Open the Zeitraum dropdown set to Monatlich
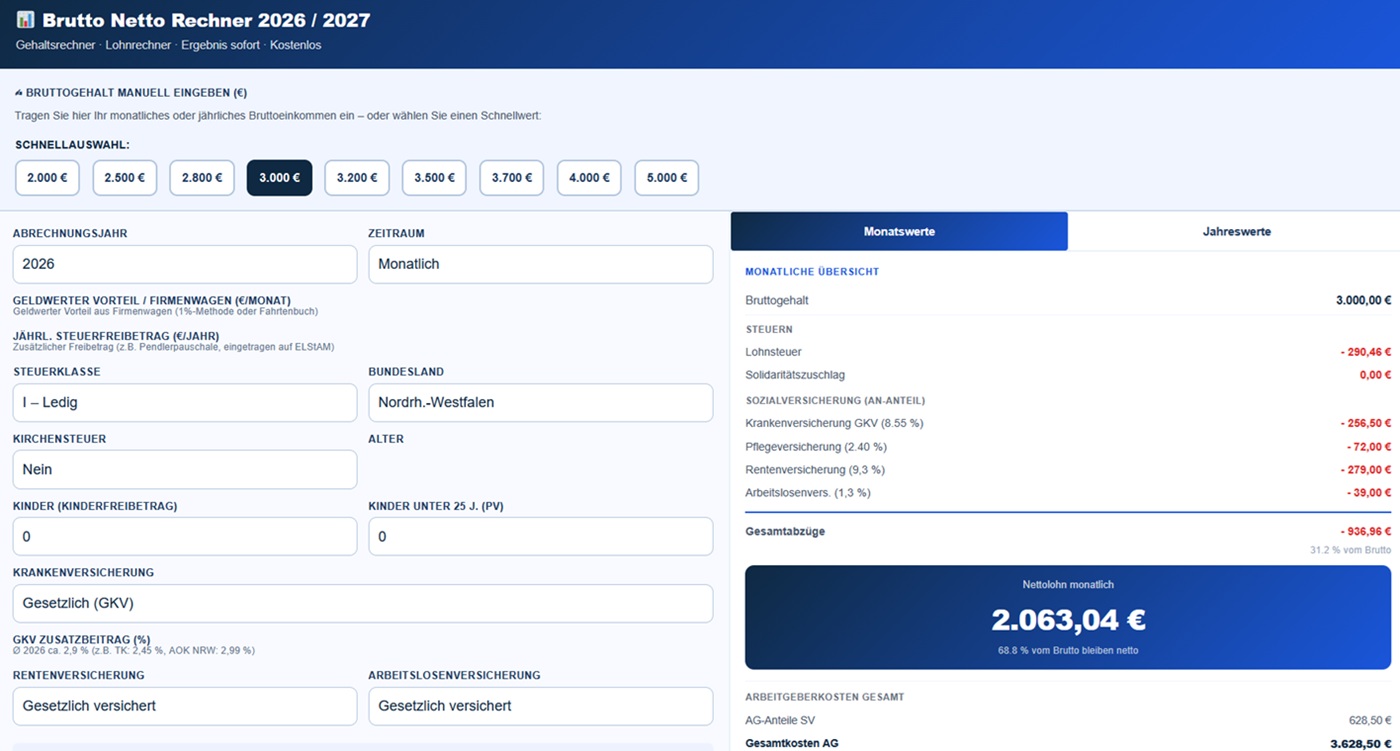The image size is (1400, 751). click(541, 265)
